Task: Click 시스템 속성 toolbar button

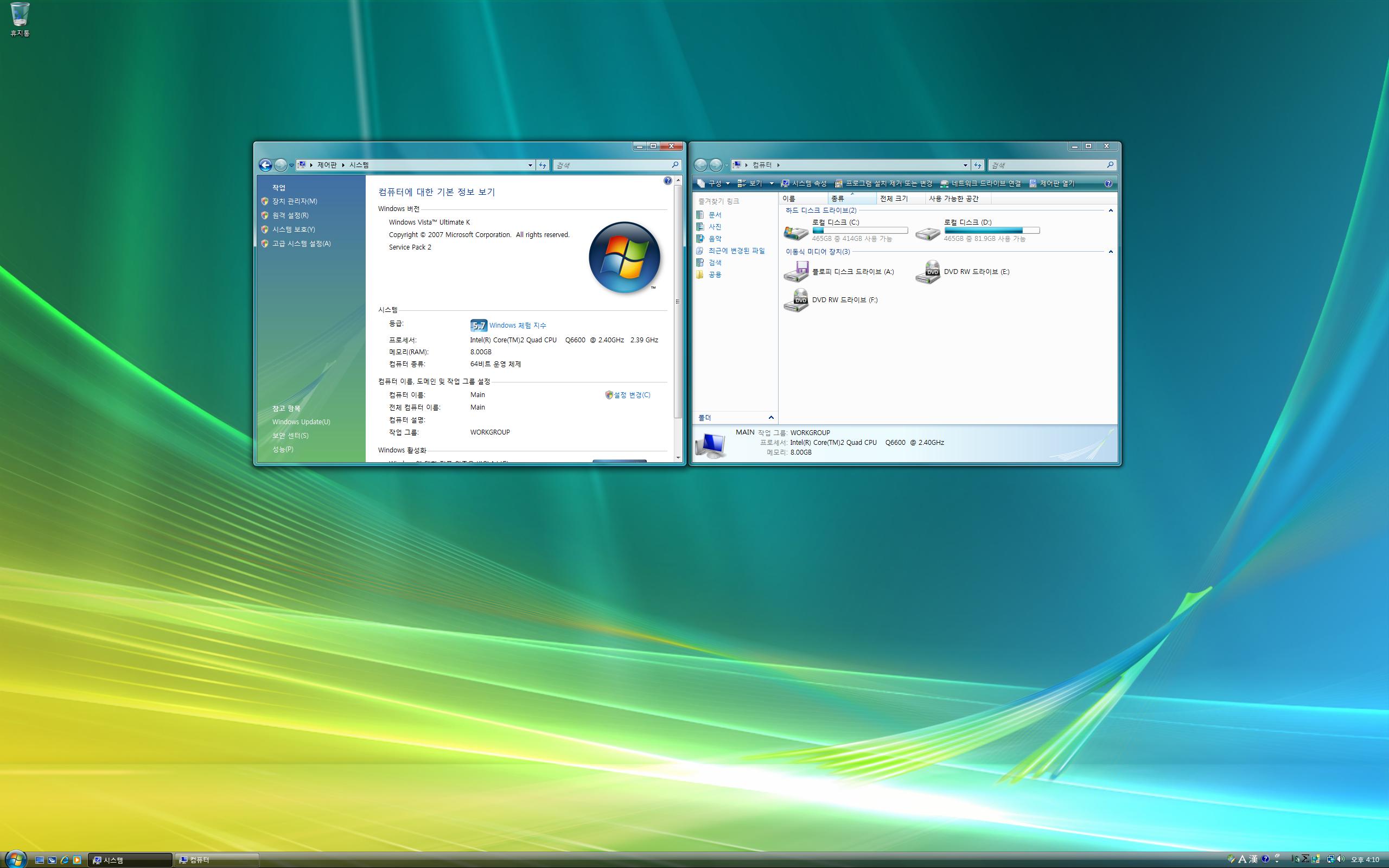Action: (804, 184)
